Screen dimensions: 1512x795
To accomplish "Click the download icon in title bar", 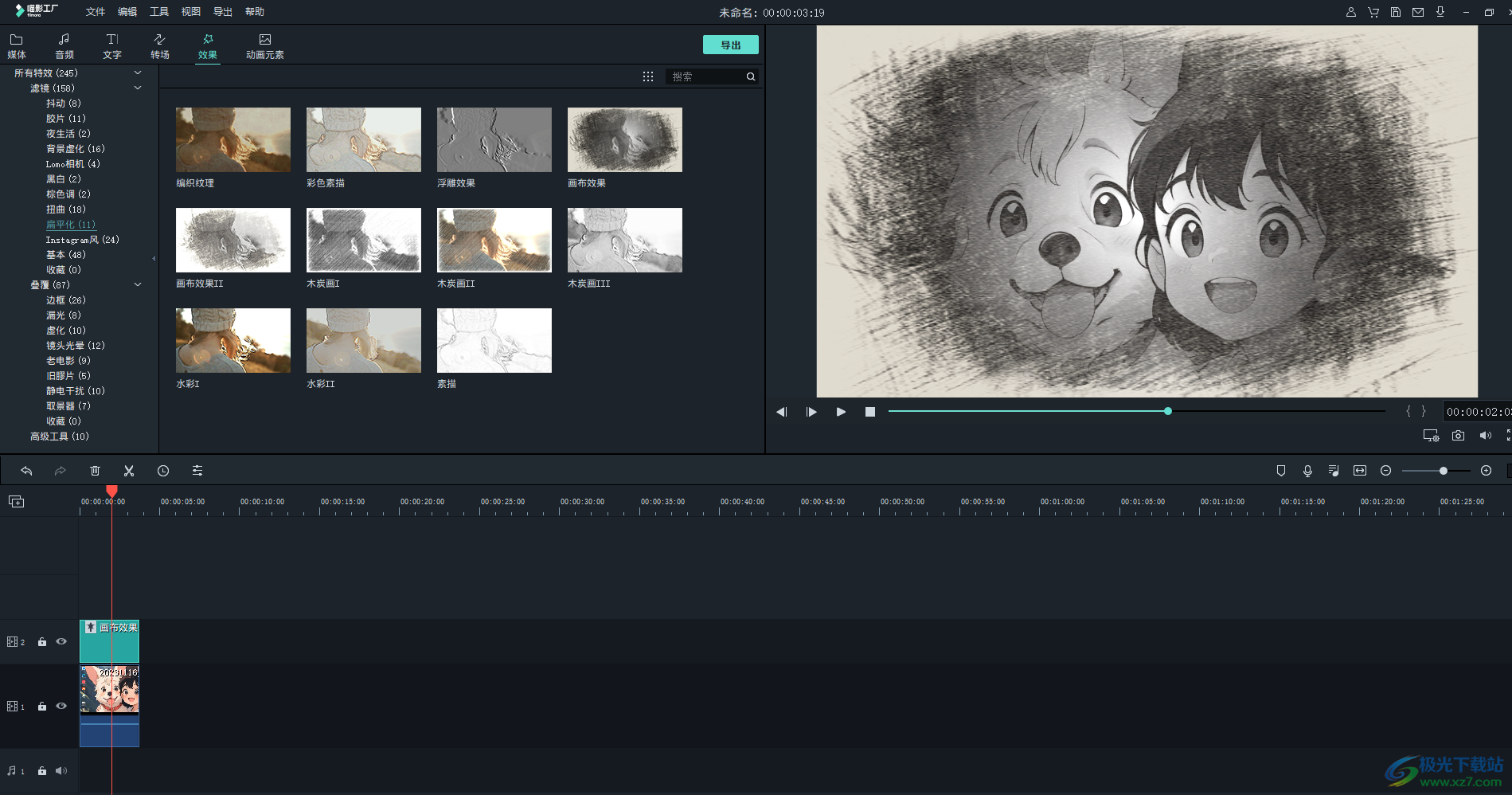I will pyautogui.click(x=1440, y=12).
